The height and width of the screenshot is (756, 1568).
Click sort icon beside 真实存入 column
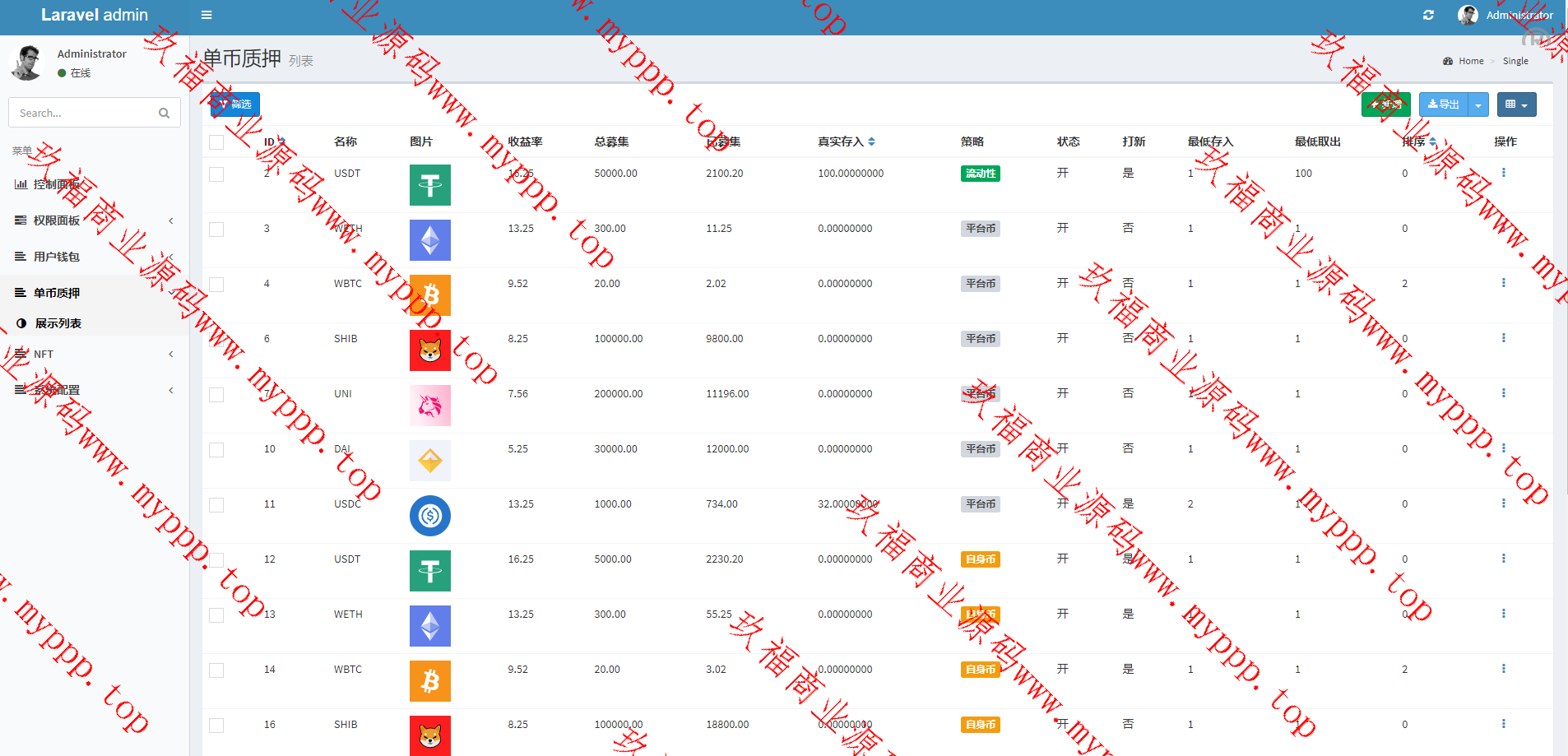pyautogui.click(x=871, y=141)
